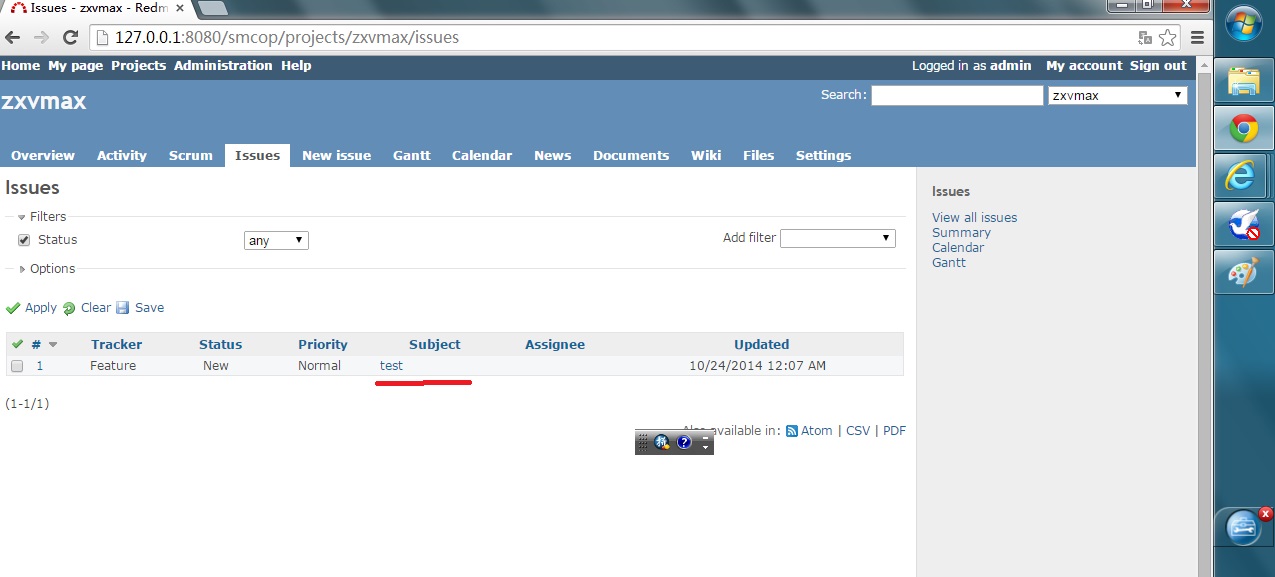The width and height of the screenshot is (1275, 577).
Task: Switch to the News tab
Action: [x=553, y=155]
